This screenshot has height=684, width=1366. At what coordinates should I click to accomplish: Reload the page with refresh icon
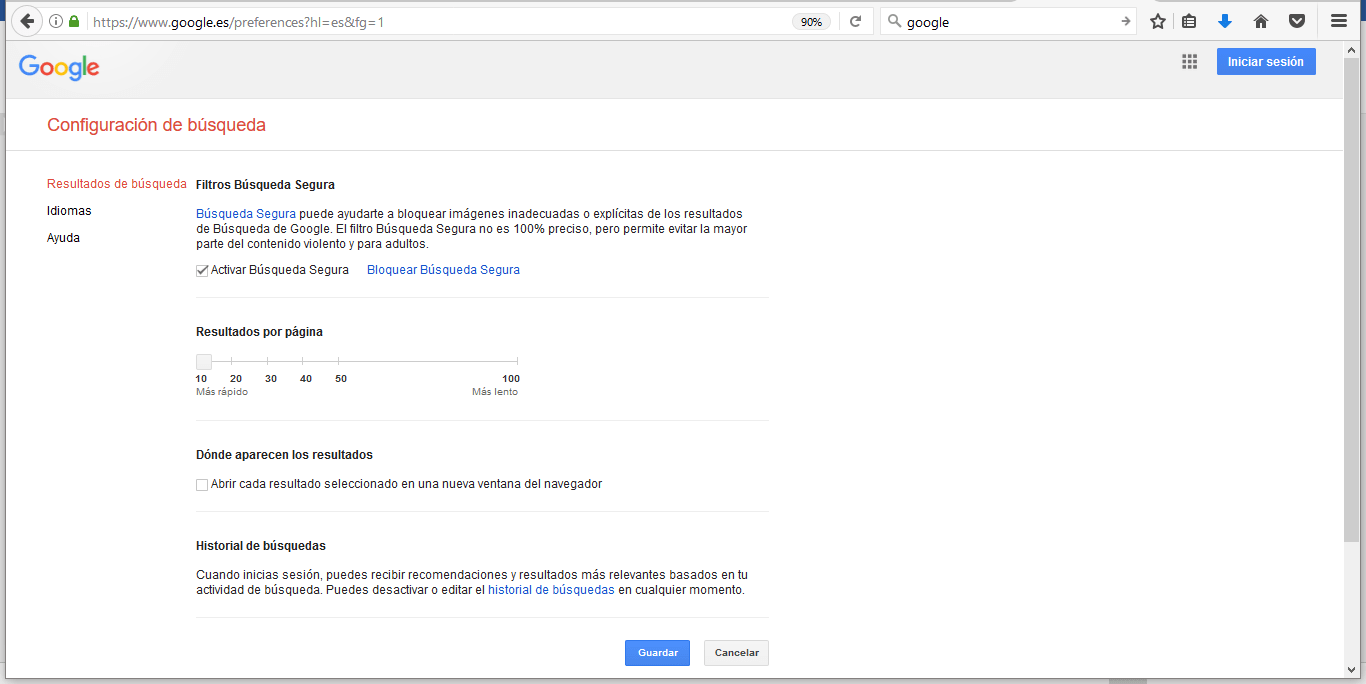pos(855,21)
